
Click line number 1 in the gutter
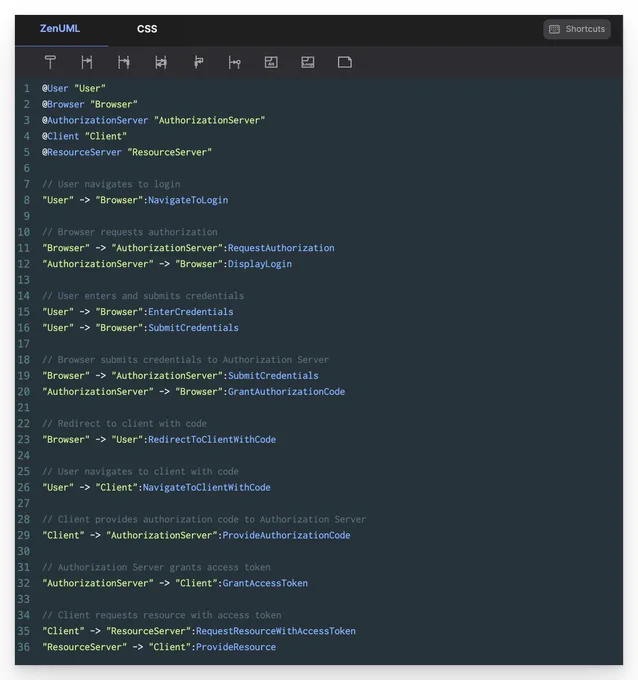click(x=26, y=88)
